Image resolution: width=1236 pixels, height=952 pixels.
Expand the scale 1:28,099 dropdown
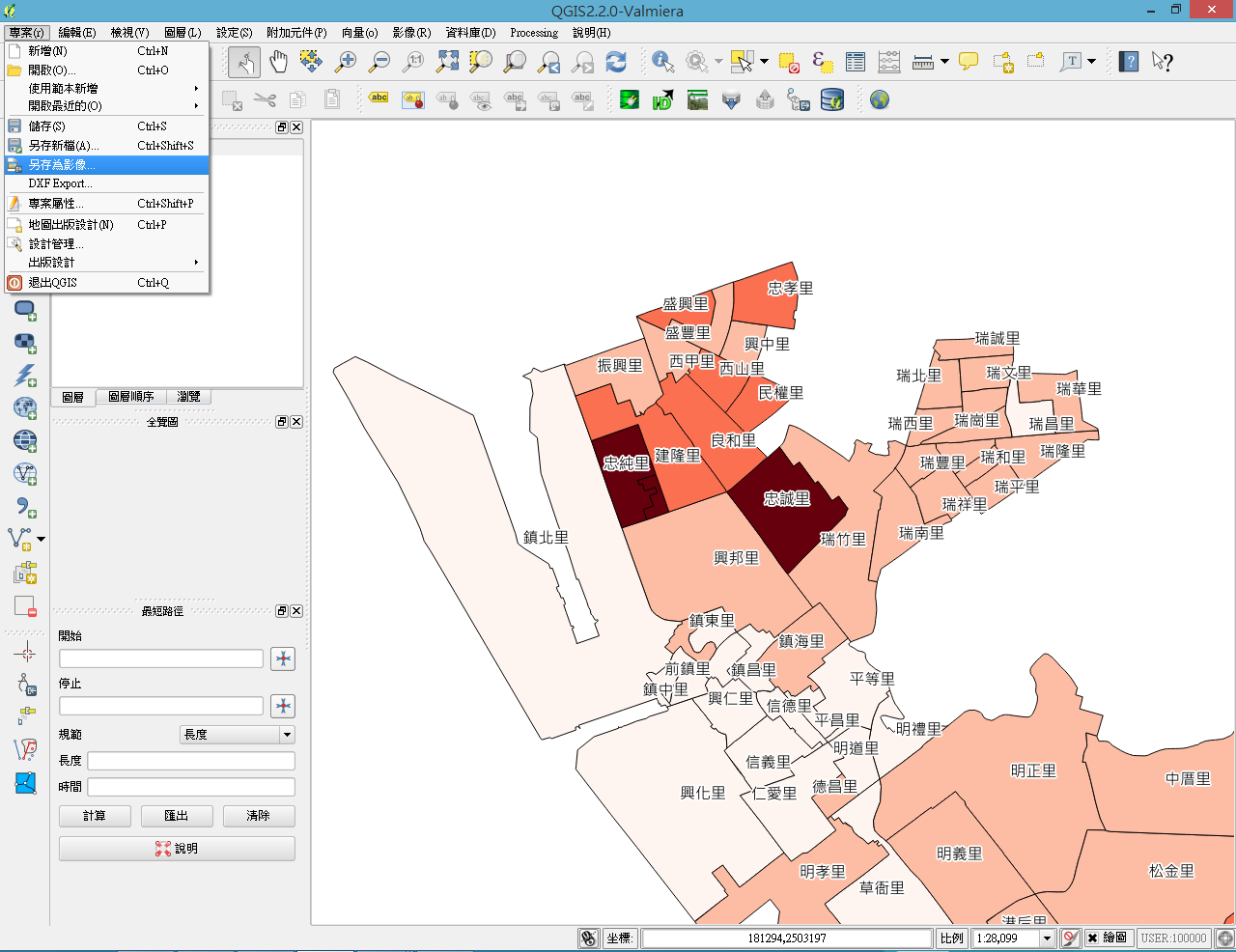(1047, 938)
